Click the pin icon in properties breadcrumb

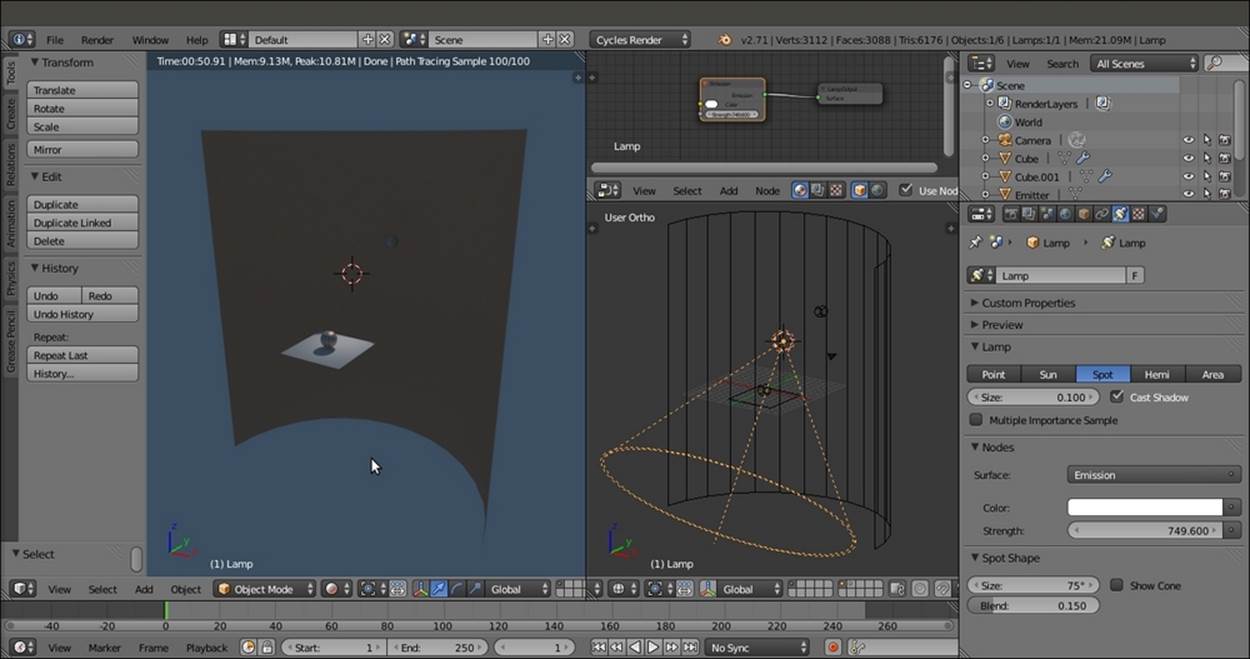pyautogui.click(x=976, y=243)
